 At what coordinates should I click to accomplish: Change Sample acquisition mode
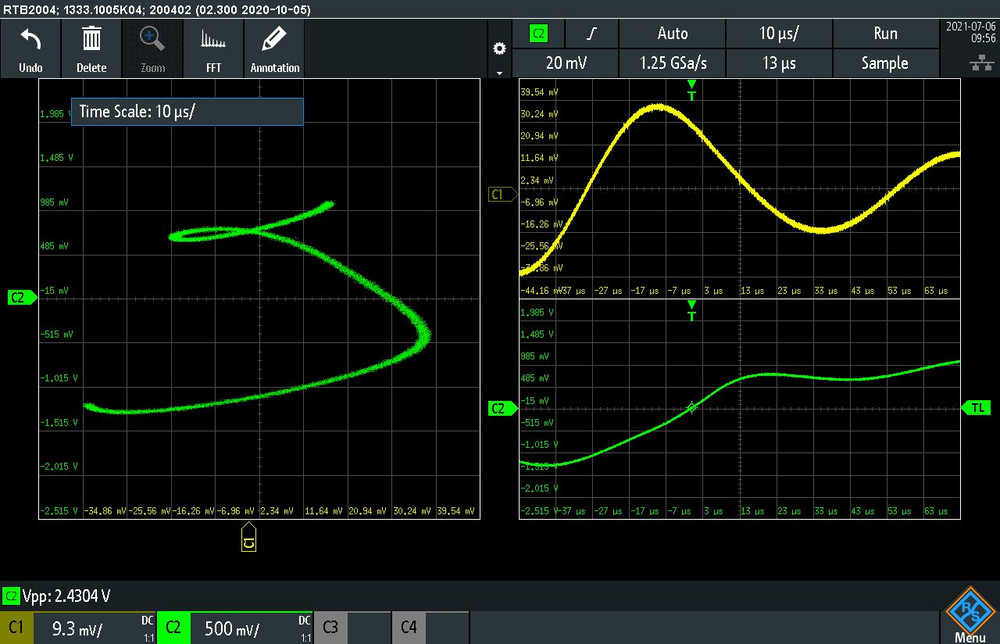coord(885,63)
